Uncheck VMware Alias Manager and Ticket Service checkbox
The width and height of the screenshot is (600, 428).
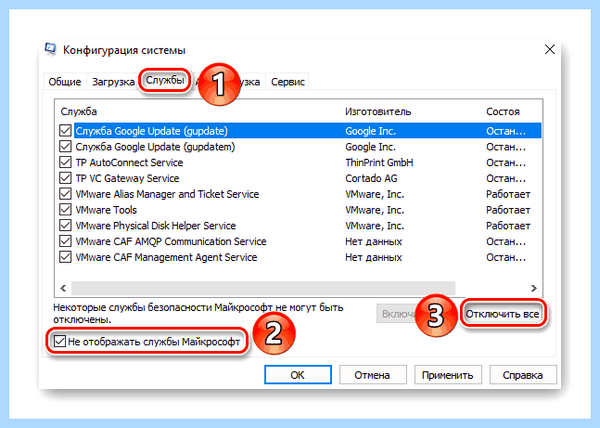pyautogui.click(x=65, y=194)
